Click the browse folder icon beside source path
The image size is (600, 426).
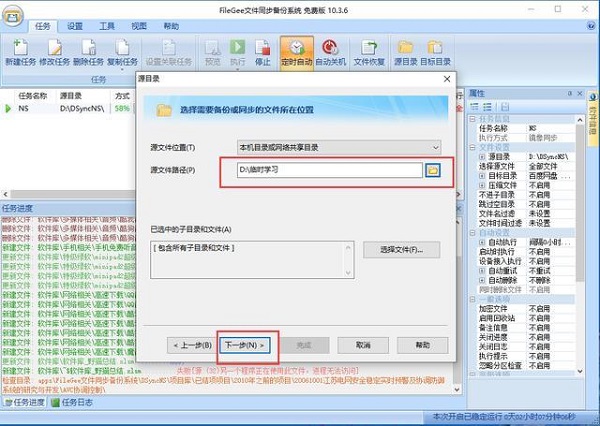pos(433,170)
